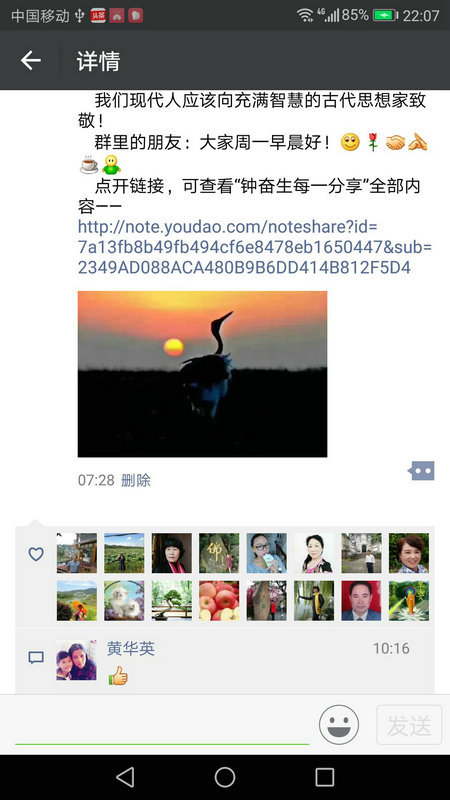The image size is (450, 800).
Task: Tap the 发送 send button
Action: [x=409, y=725]
